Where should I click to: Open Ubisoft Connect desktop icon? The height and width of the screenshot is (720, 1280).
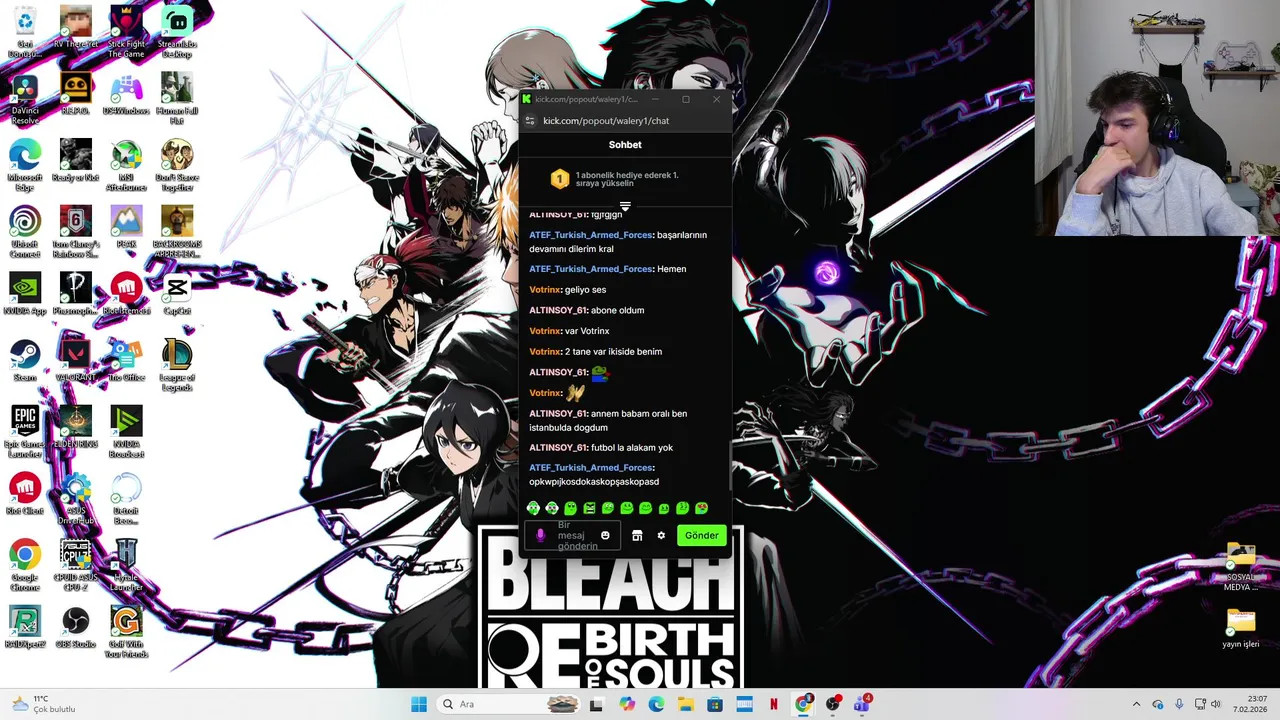pyautogui.click(x=25, y=232)
